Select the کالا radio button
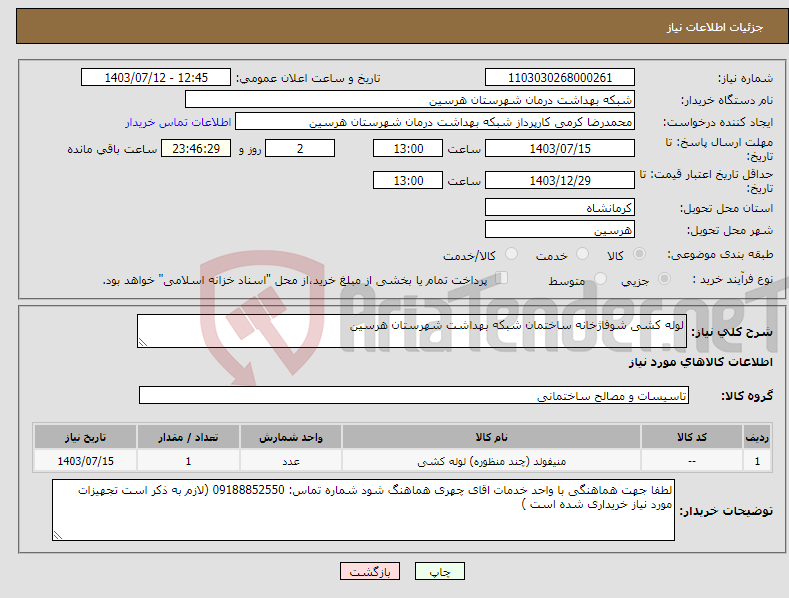Viewport: 789px width, 598px height. (x=639, y=254)
